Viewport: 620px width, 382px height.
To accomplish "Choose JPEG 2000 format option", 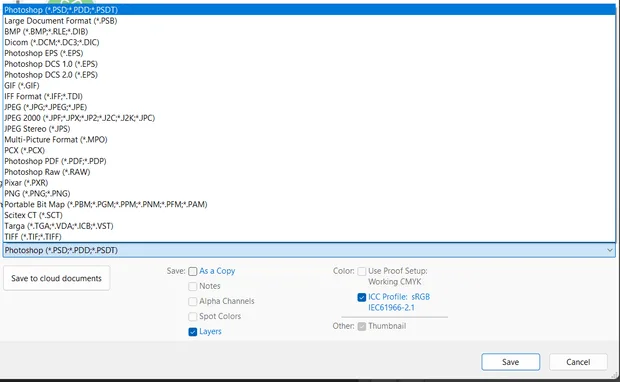I will pyautogui.click(x=309, y=118).
